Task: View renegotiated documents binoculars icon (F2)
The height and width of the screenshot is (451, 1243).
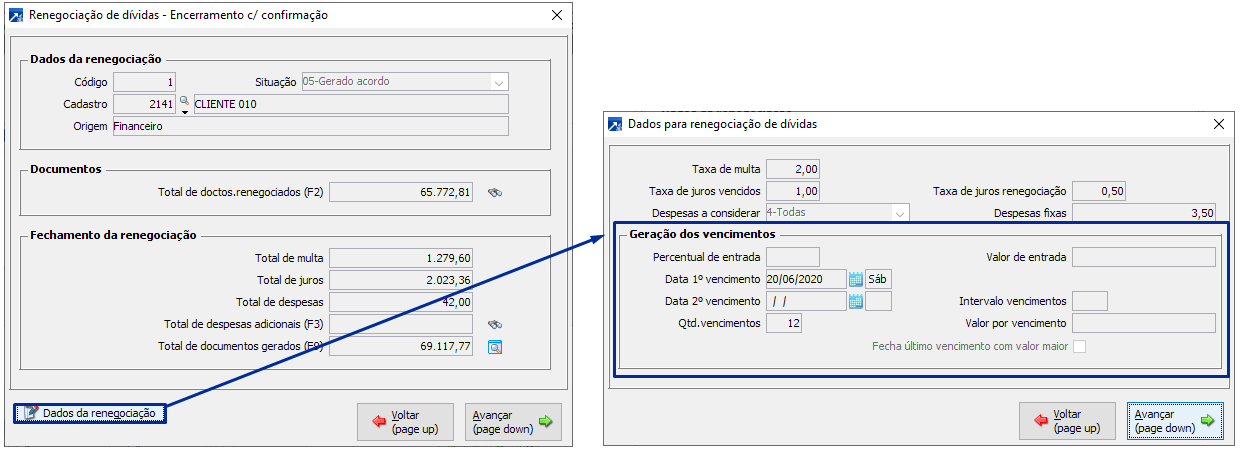Action: pos(494,193)
